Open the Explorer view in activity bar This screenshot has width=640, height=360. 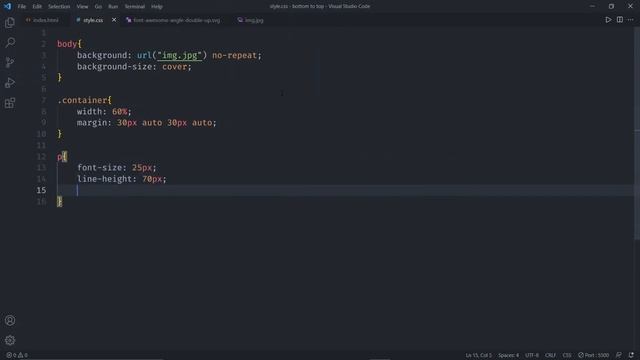point(10,22)
